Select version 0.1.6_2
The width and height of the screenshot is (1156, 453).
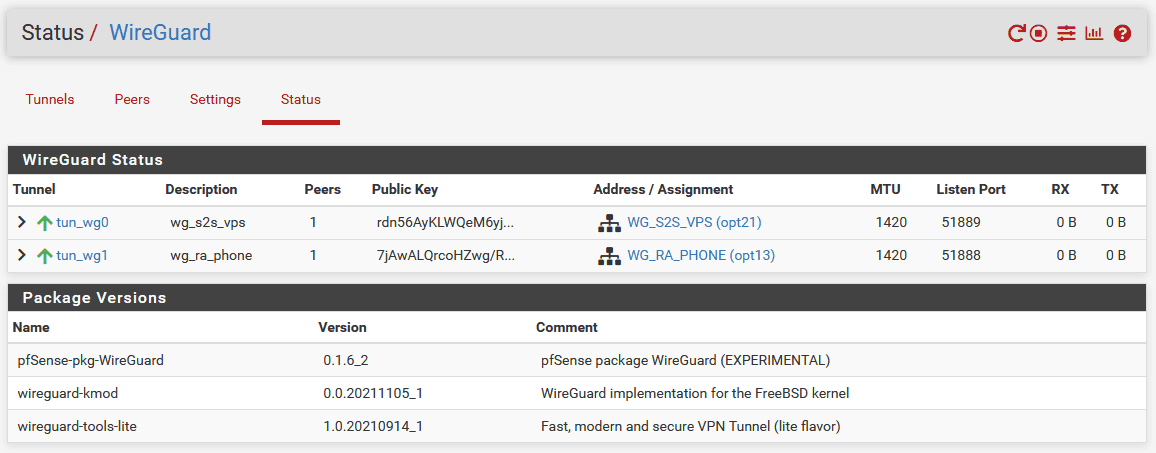(x=346, y=361)
